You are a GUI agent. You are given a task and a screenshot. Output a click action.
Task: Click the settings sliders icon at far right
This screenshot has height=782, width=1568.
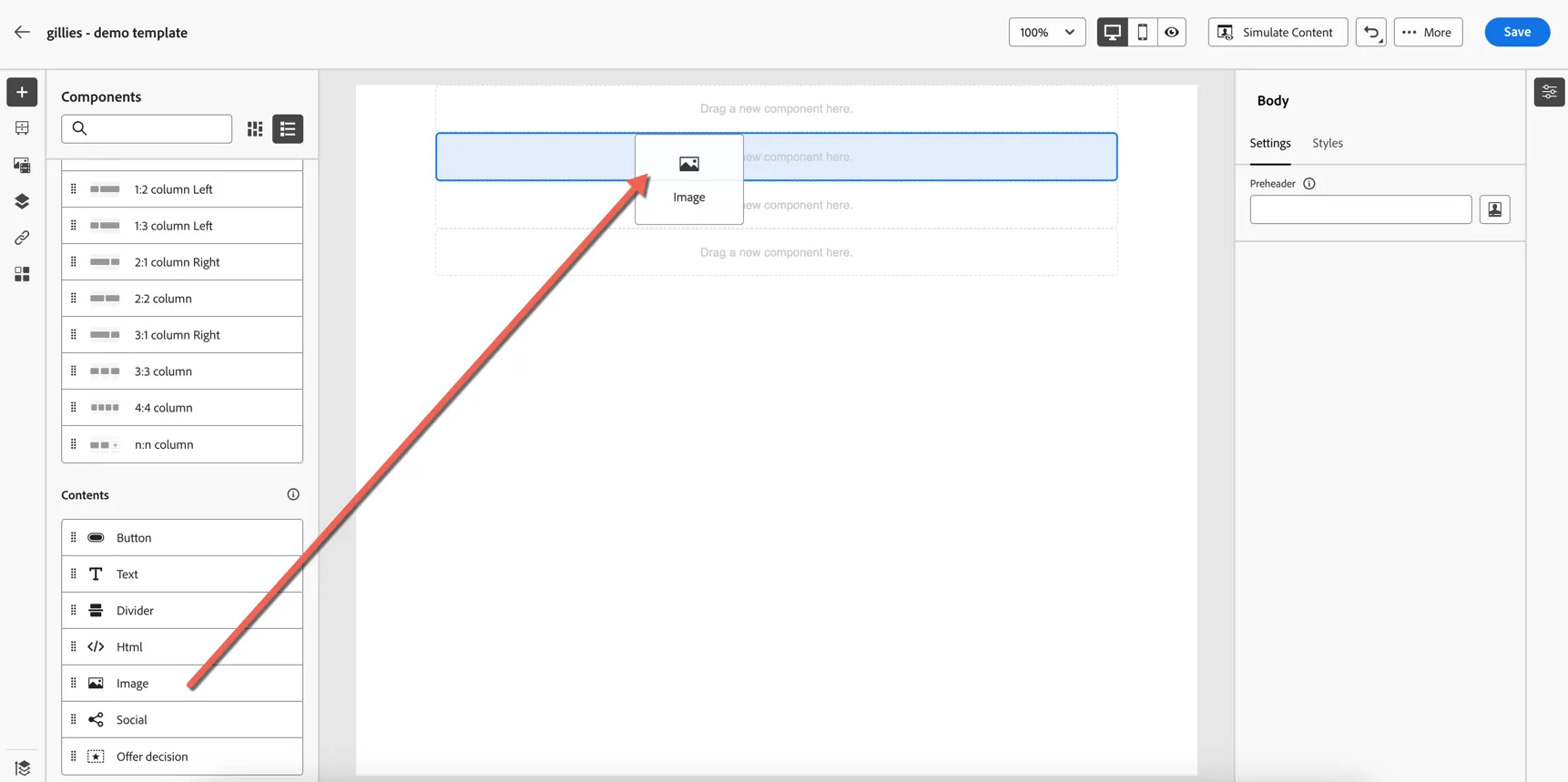1549,92
